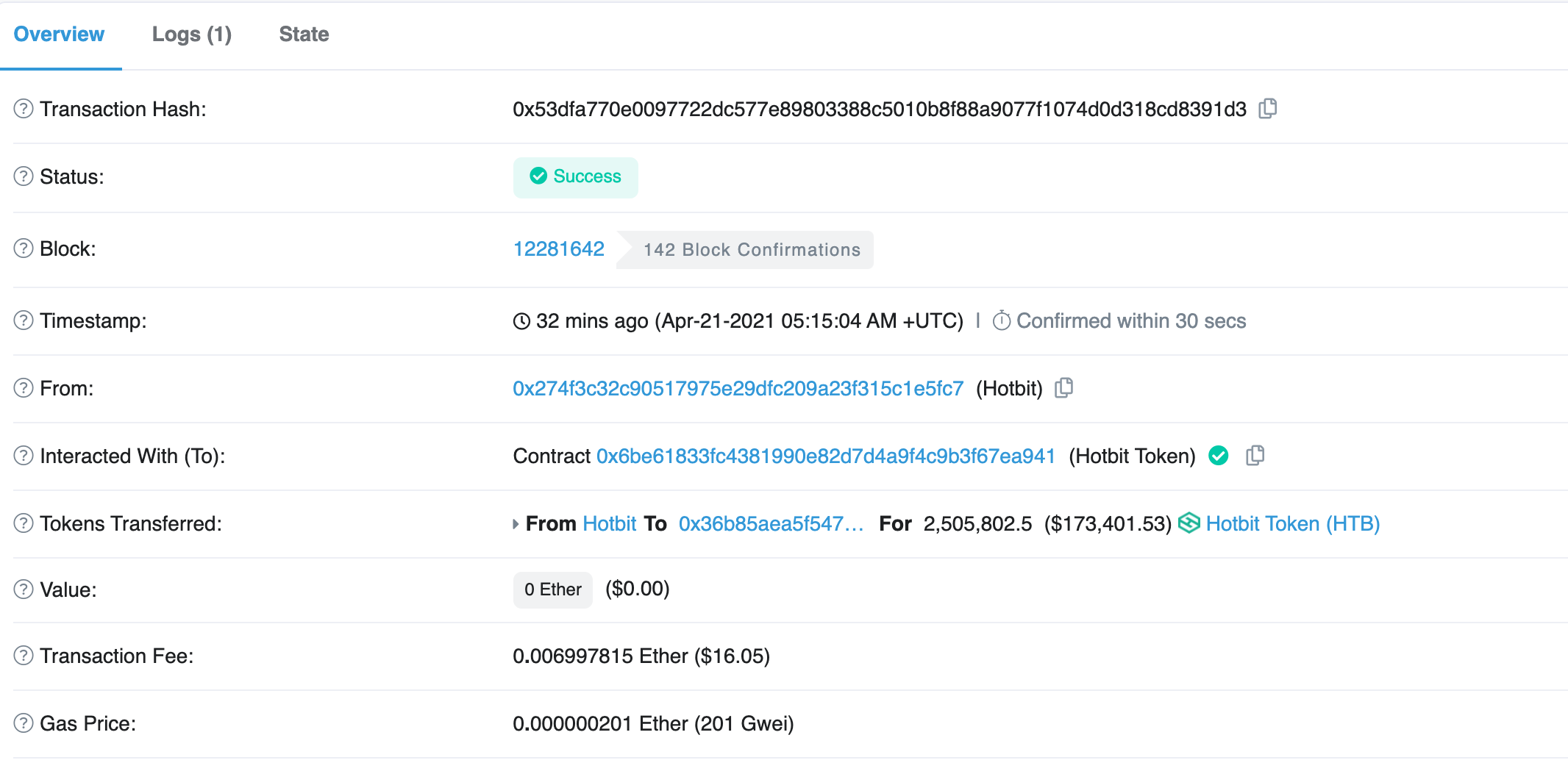Click the help icon beside Timestamp
This screenshot has height=760, width=1568.
pyautogui.click(x=24, y=320)
